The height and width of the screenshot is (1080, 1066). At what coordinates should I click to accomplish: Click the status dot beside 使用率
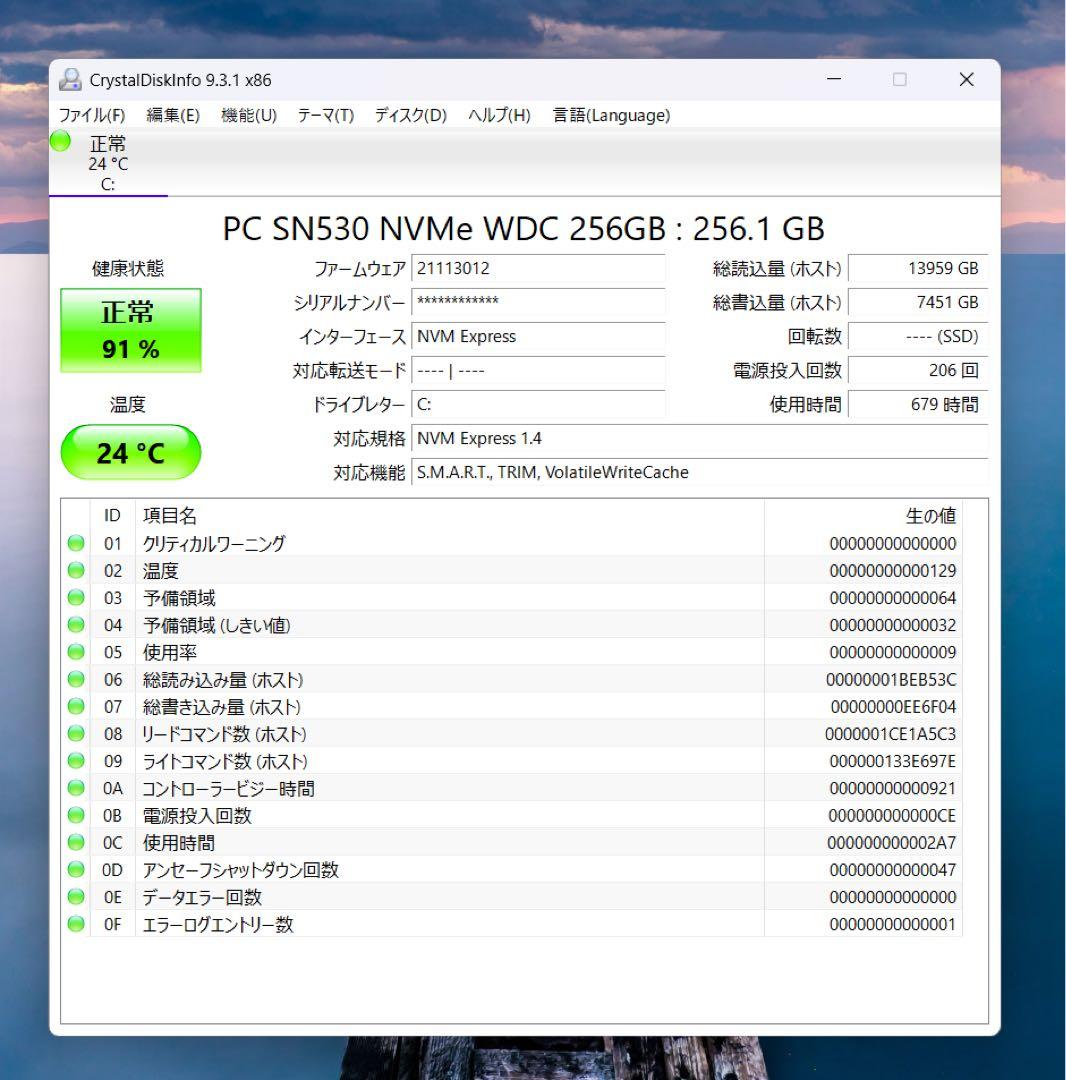75,652
